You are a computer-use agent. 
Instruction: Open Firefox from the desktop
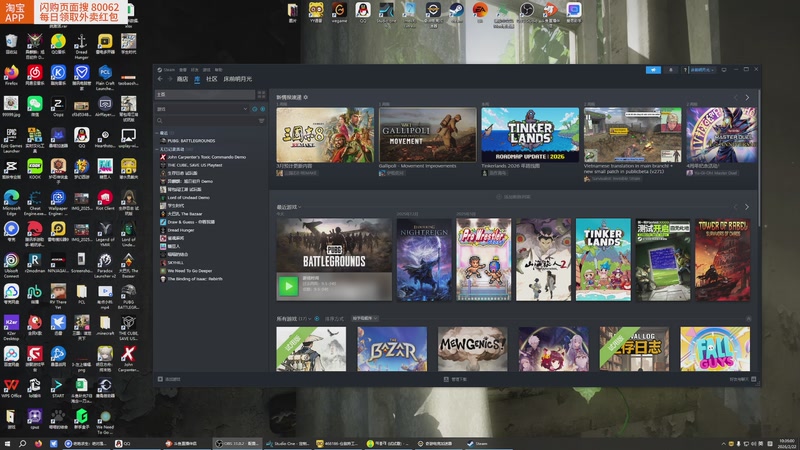pos(11,74)
